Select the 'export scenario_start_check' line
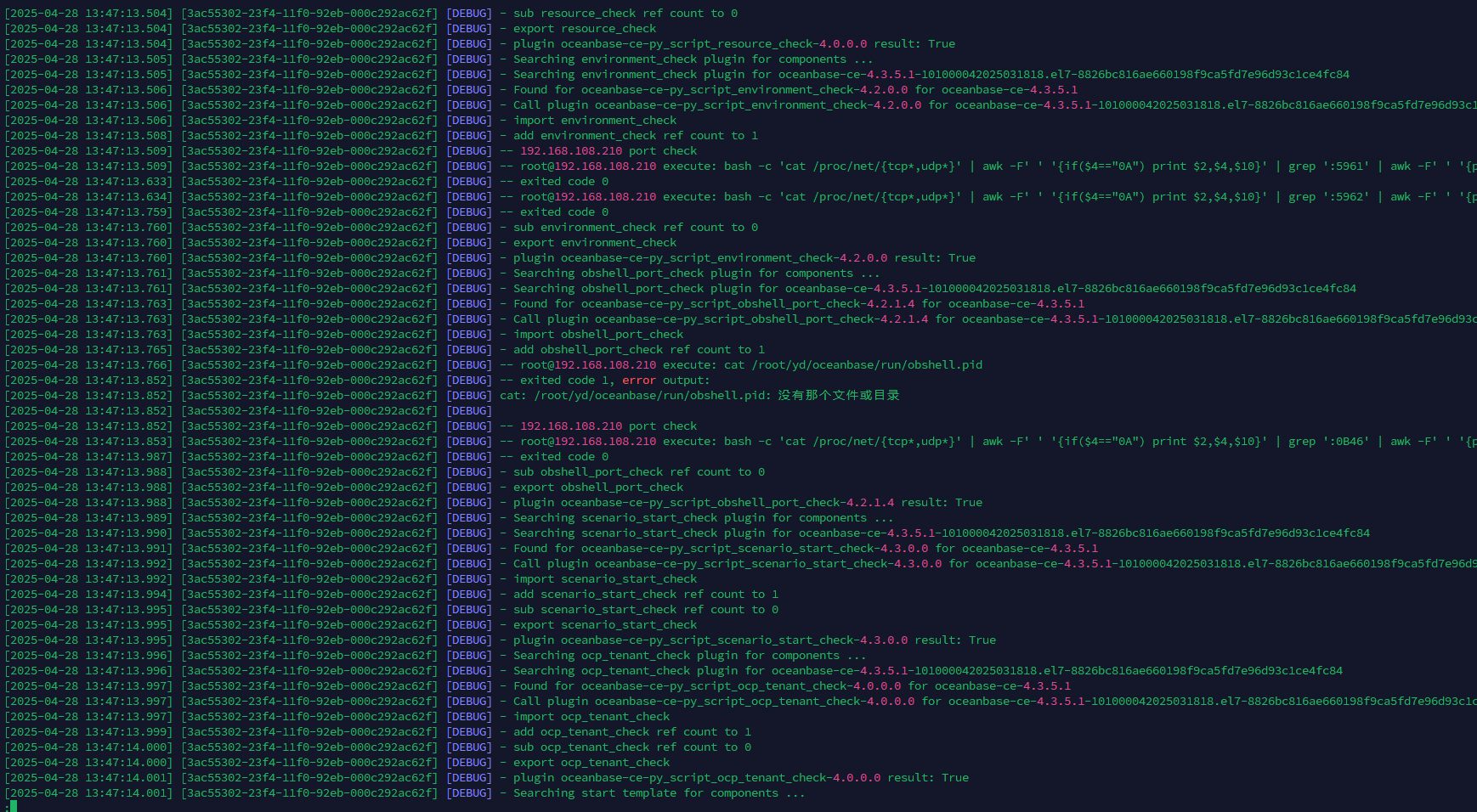 [605, 625]
